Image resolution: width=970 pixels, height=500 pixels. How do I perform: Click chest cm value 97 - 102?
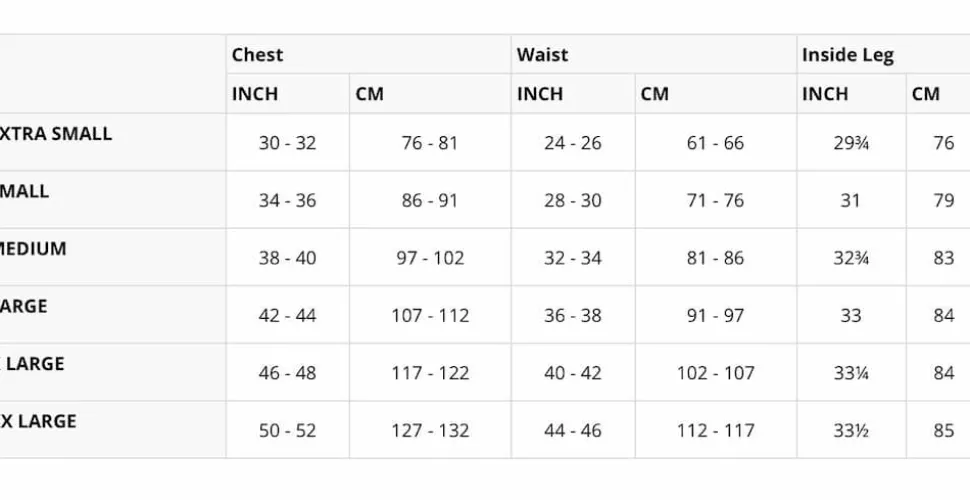[x=430, y=258]
